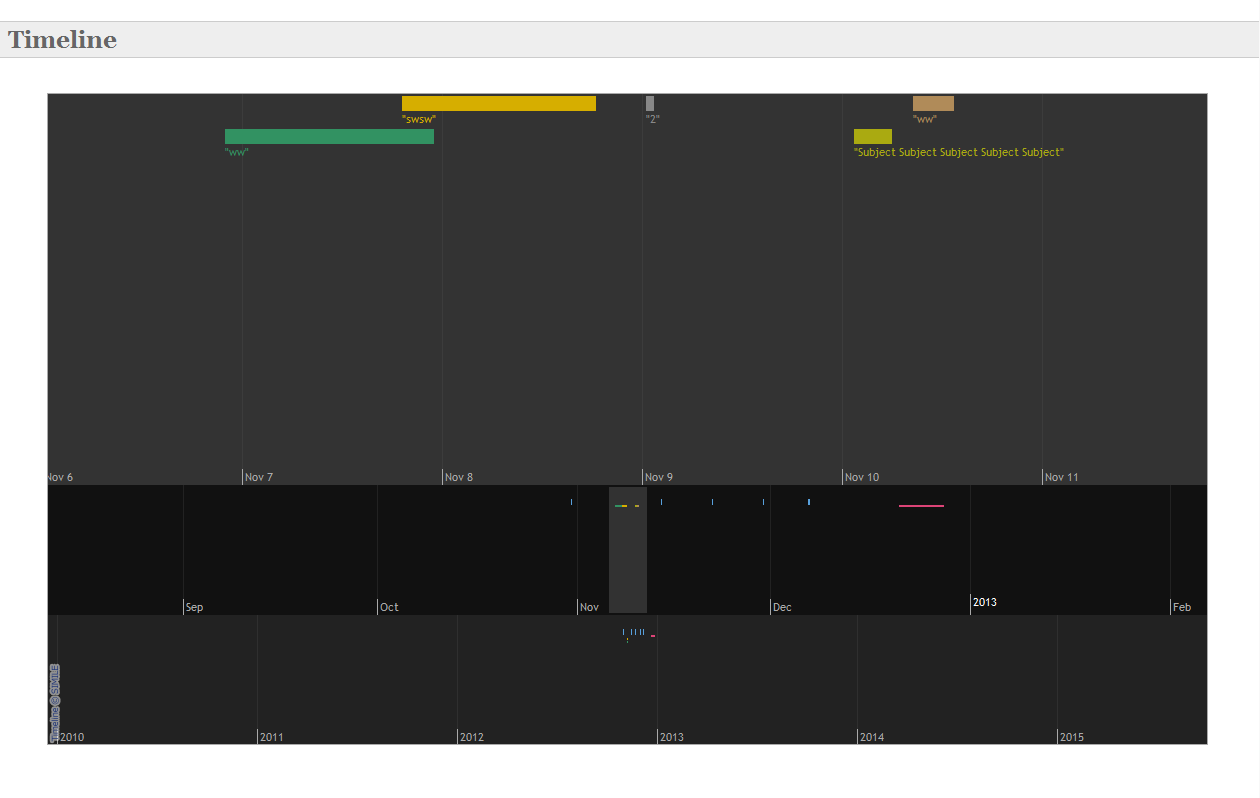The width and height of the screenshot is (1260, 798).
Task: Click the Nov 7 date label
Action: 259,477
